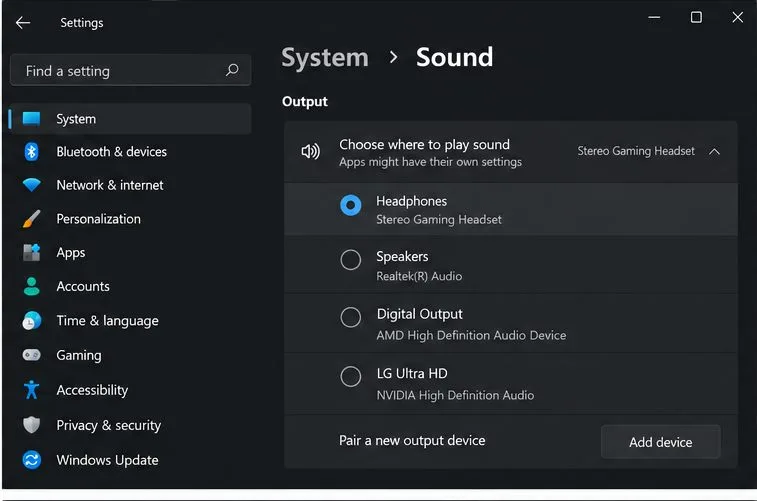This screenshot has height=501, width=757.
Task: Open Time & language settings
Action: pyautogui.click(x=130, y=320)
